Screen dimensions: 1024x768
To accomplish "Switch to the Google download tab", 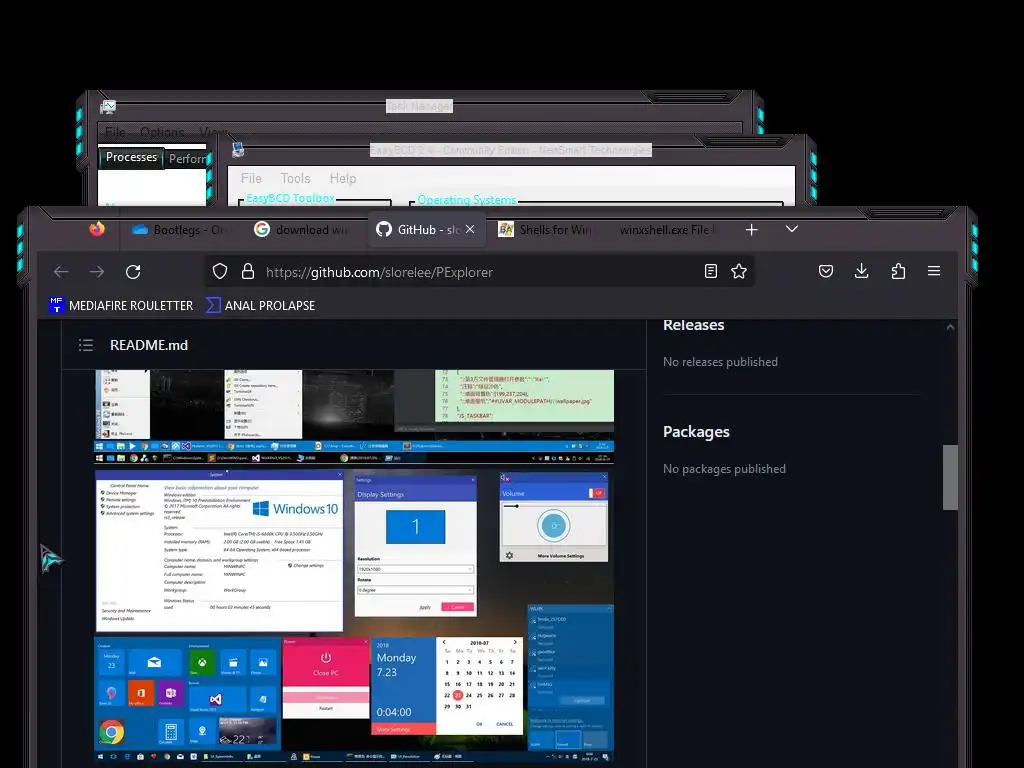I will pyautogui.click(x=303, y=230).
